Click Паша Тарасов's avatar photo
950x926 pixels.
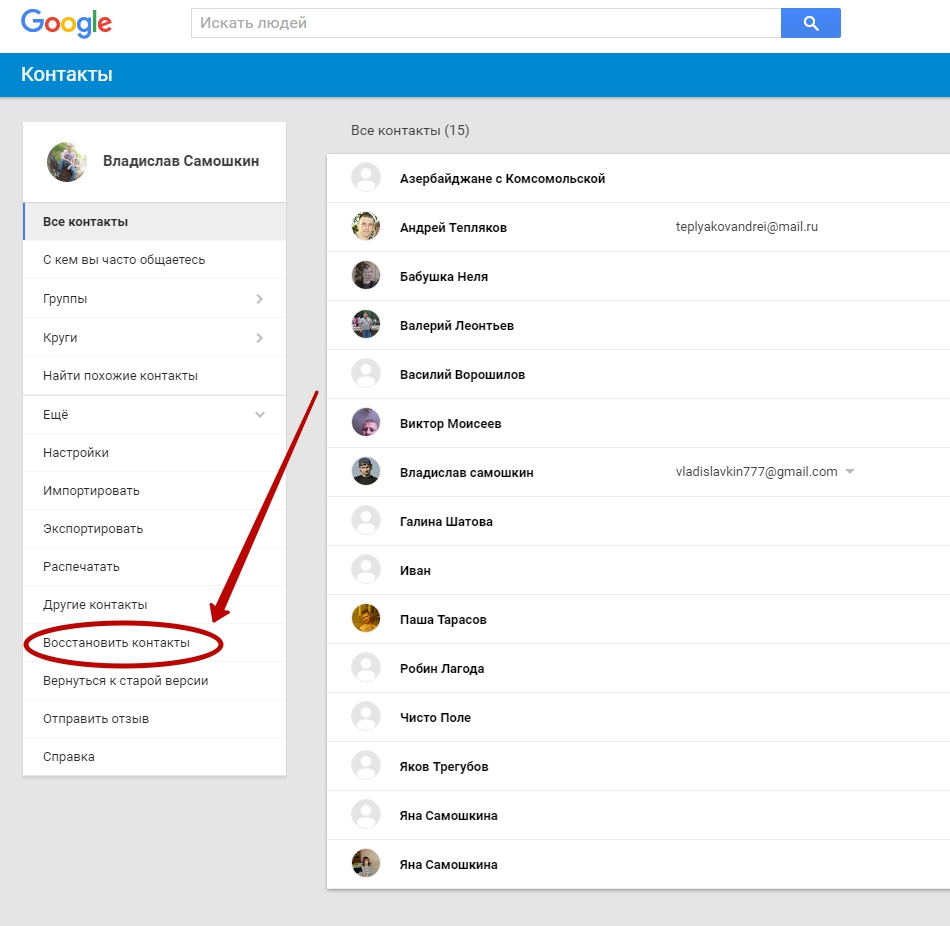click(366, 619)
